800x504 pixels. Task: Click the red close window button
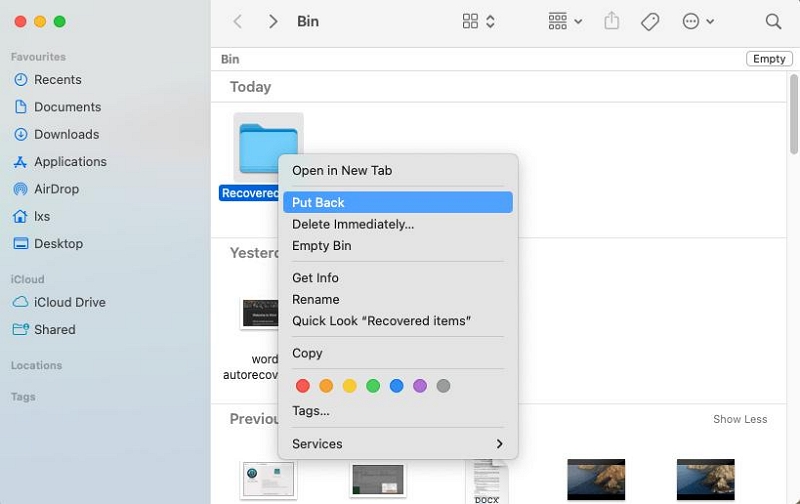[20, 21]
